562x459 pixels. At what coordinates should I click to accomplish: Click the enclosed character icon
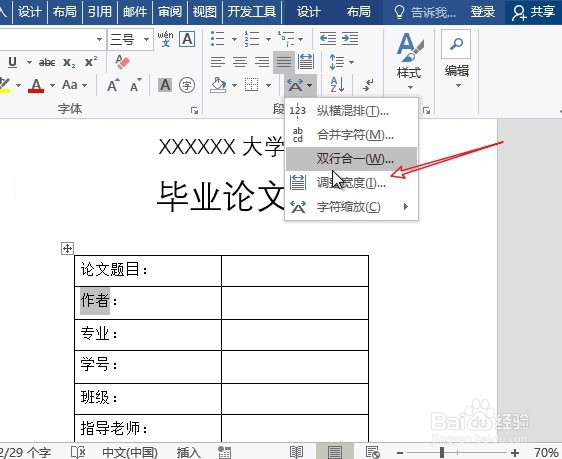[x=187, y=85]
